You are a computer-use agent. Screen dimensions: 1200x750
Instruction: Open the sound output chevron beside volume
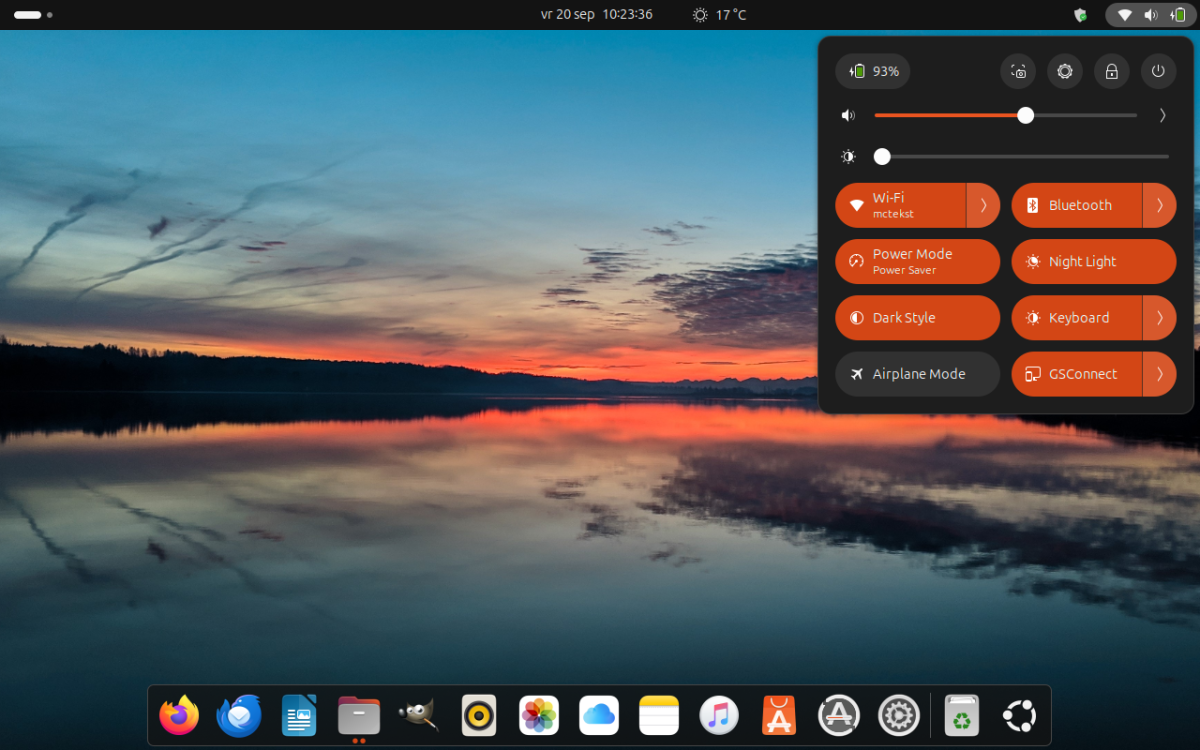coord(1162,115)
